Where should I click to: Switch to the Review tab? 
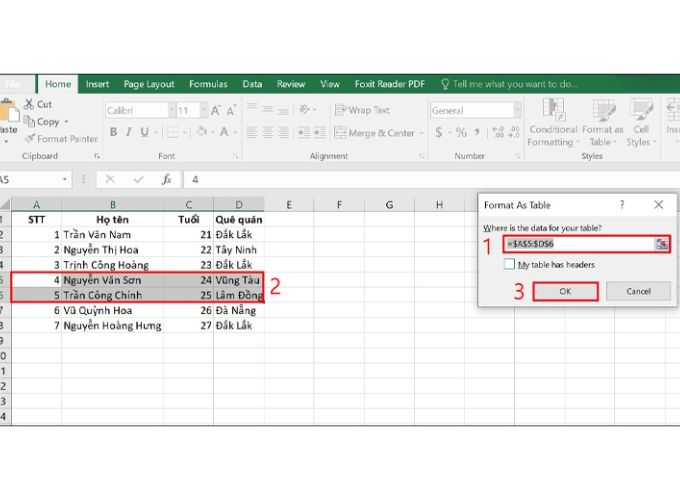(x=291, y=84)
